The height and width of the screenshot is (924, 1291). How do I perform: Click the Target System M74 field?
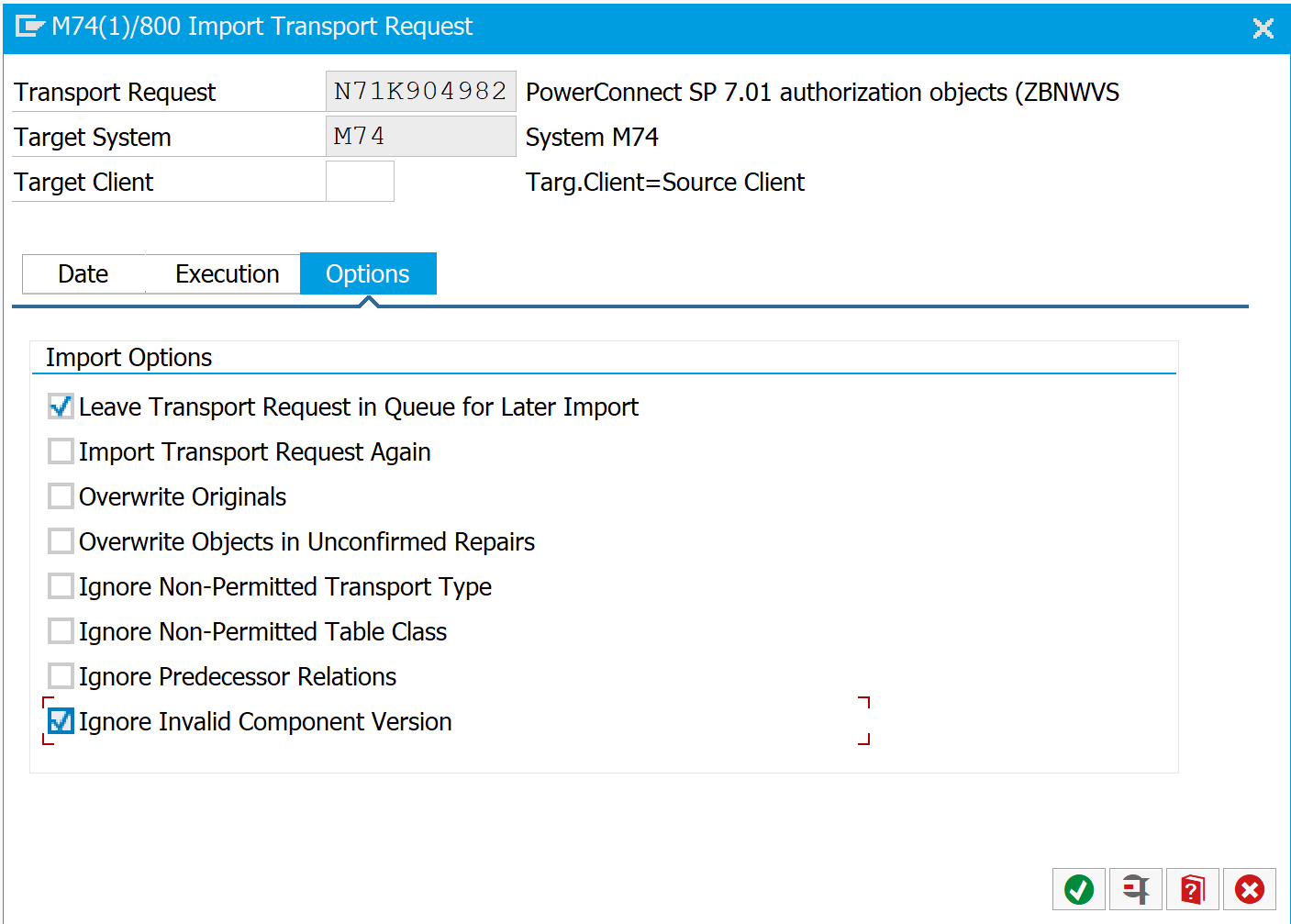pos(420,137)
